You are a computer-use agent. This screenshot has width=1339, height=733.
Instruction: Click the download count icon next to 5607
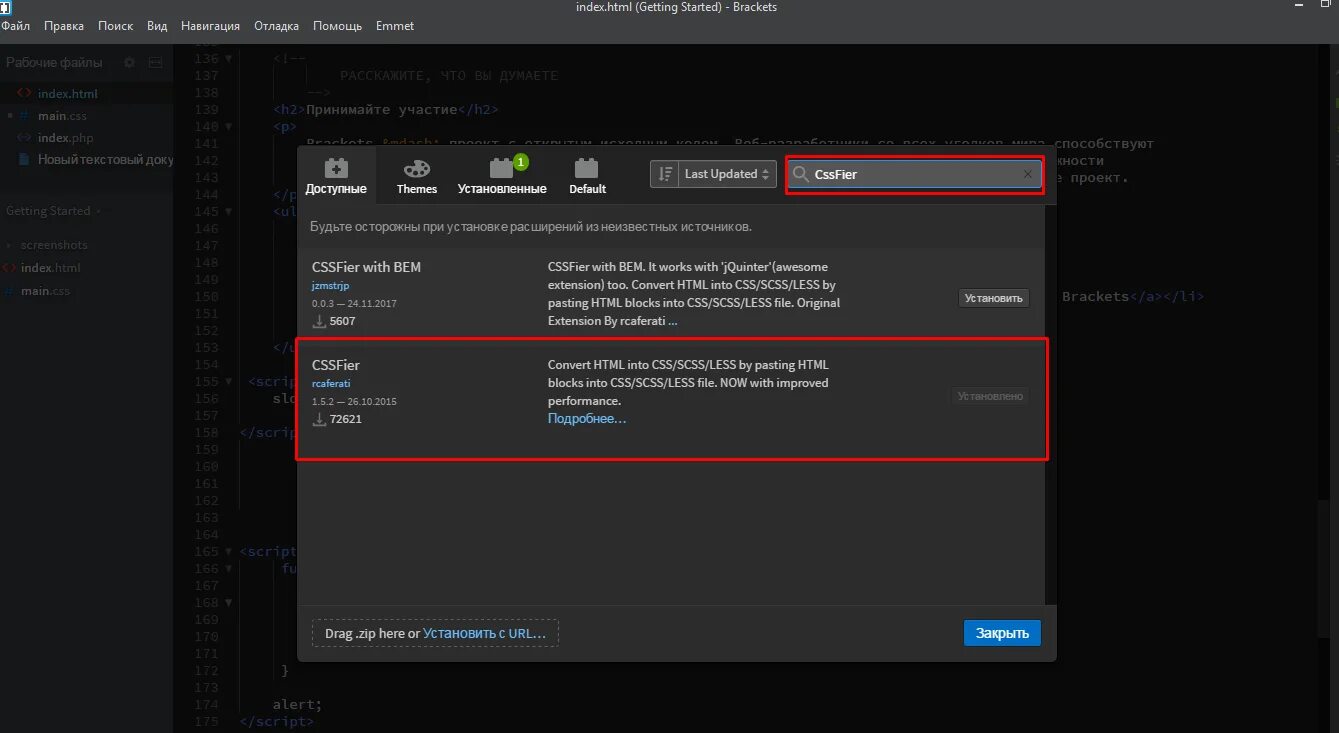tap(320, 322)
